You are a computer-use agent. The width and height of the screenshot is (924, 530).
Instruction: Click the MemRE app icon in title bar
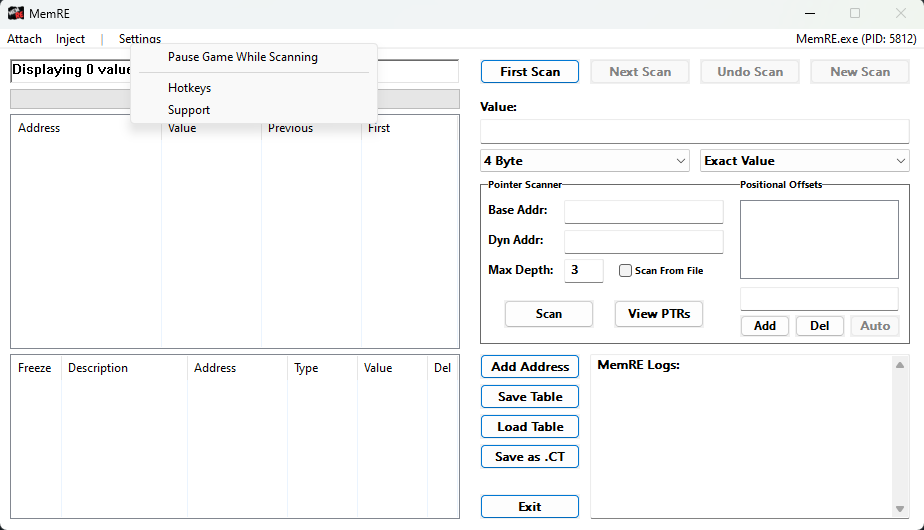point(16,13)
